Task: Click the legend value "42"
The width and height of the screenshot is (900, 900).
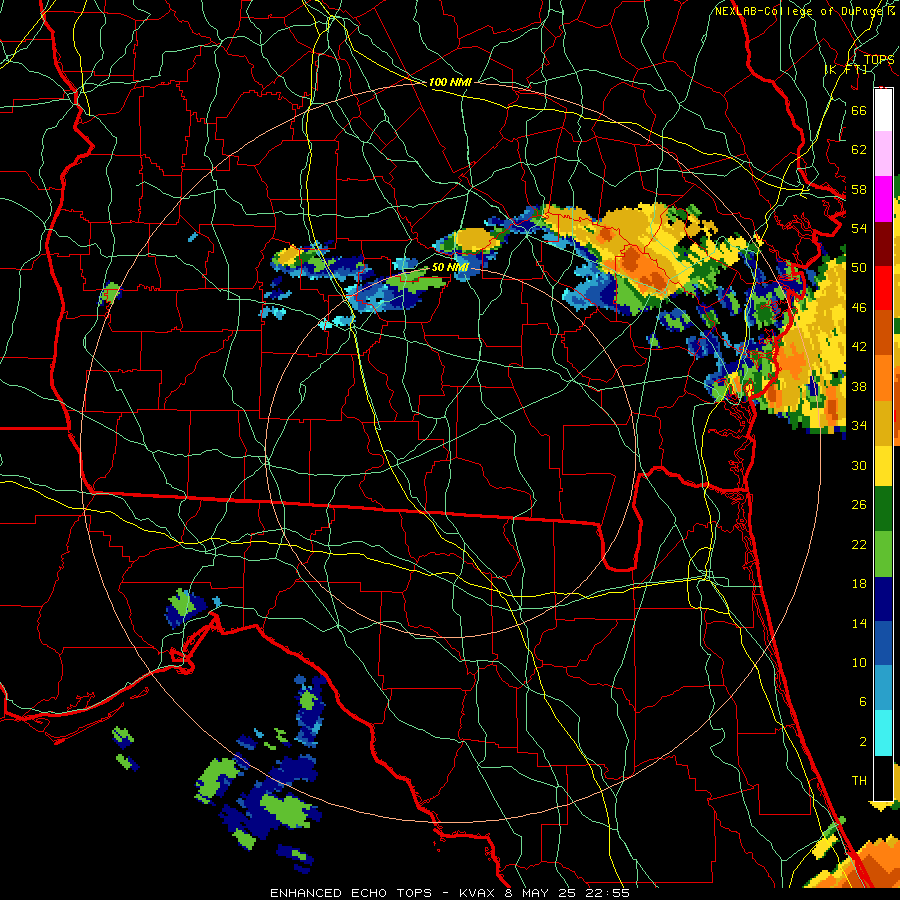Action: pos(859,347)
